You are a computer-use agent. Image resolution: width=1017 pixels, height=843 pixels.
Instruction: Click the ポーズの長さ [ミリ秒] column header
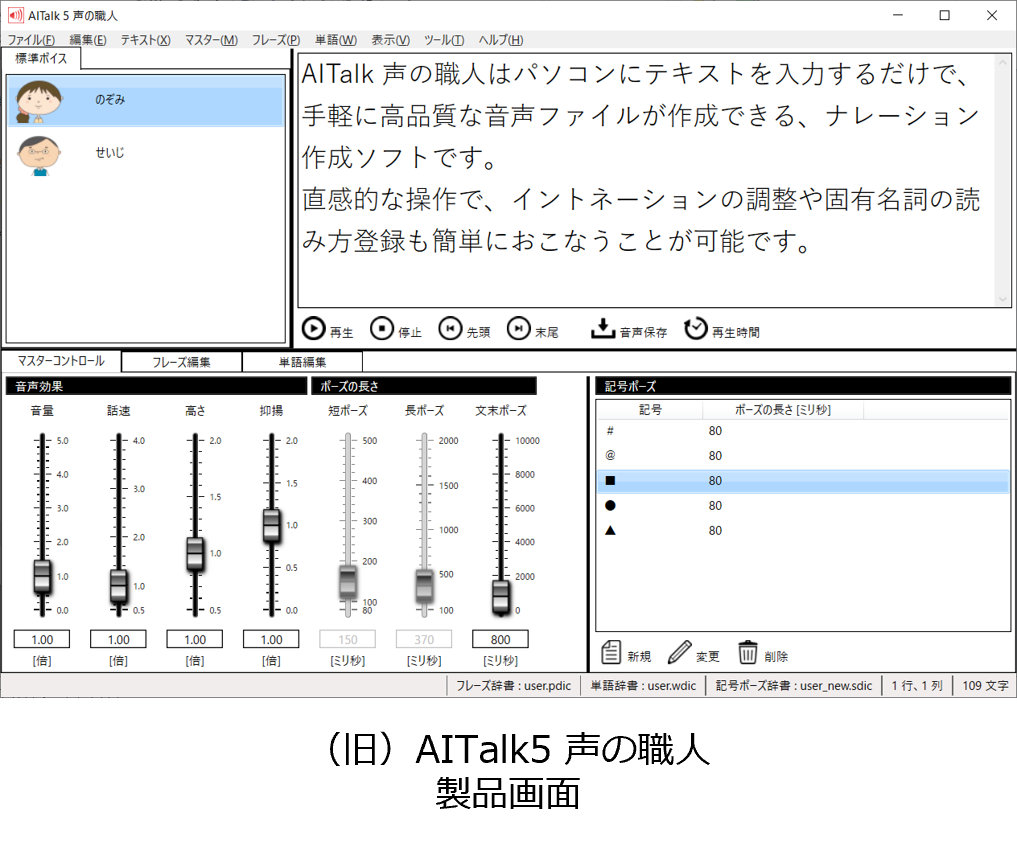783,410
